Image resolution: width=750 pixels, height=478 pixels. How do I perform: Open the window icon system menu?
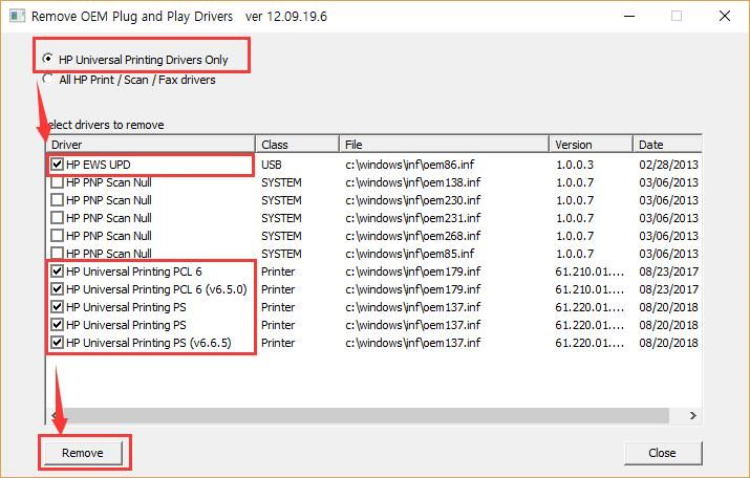[x=17, y=16]
